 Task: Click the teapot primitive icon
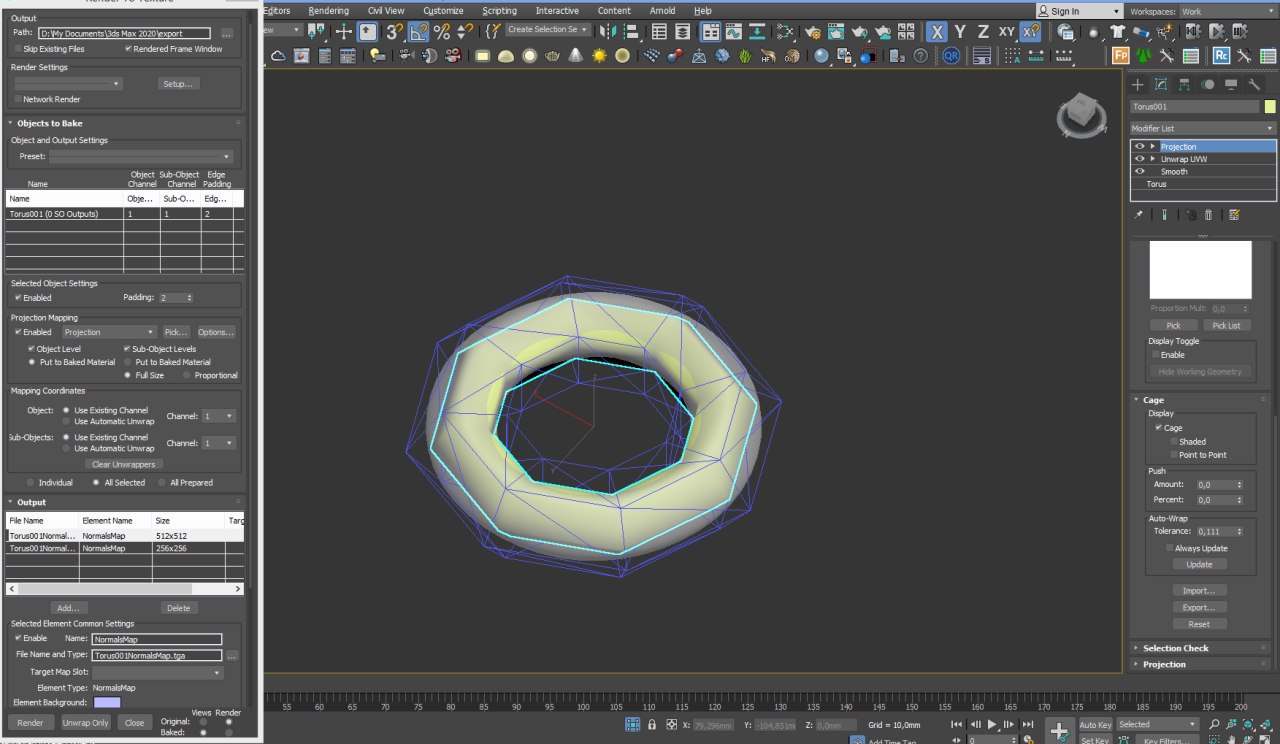pyautogui.click(x=552, y=56)
